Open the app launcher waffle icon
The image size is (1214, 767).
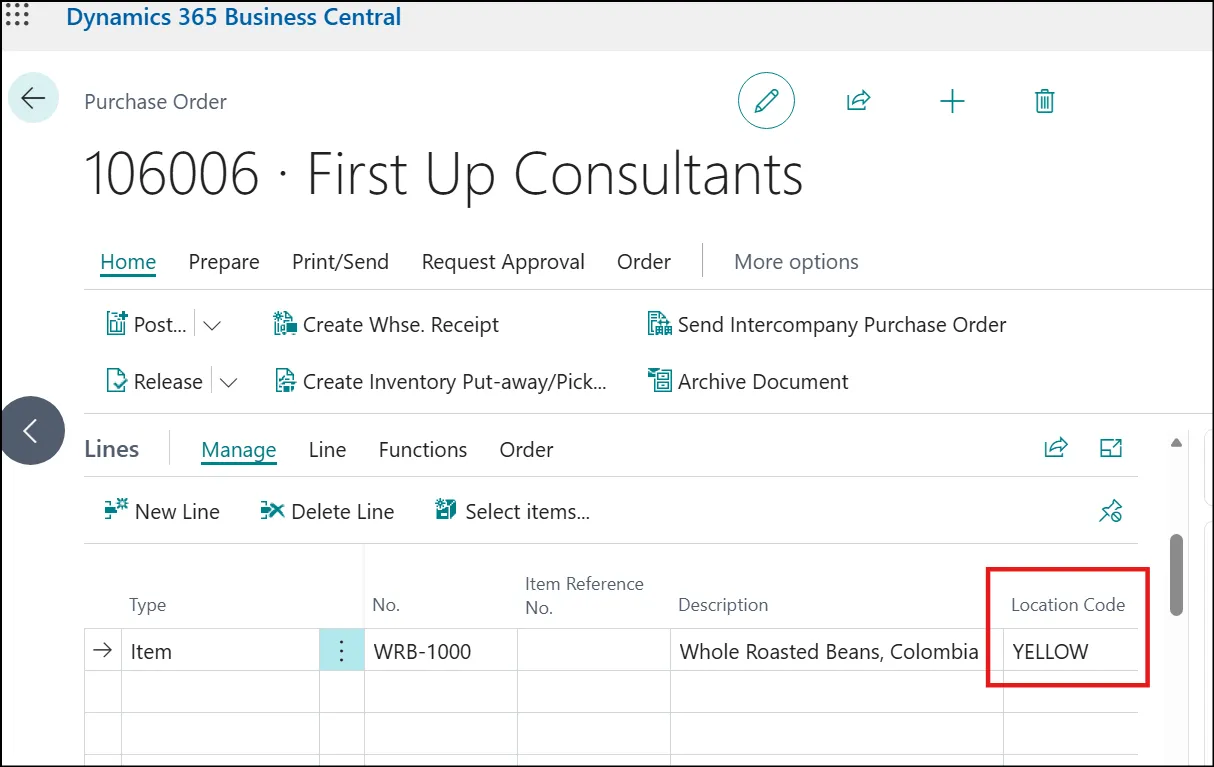tap(18, 15)
